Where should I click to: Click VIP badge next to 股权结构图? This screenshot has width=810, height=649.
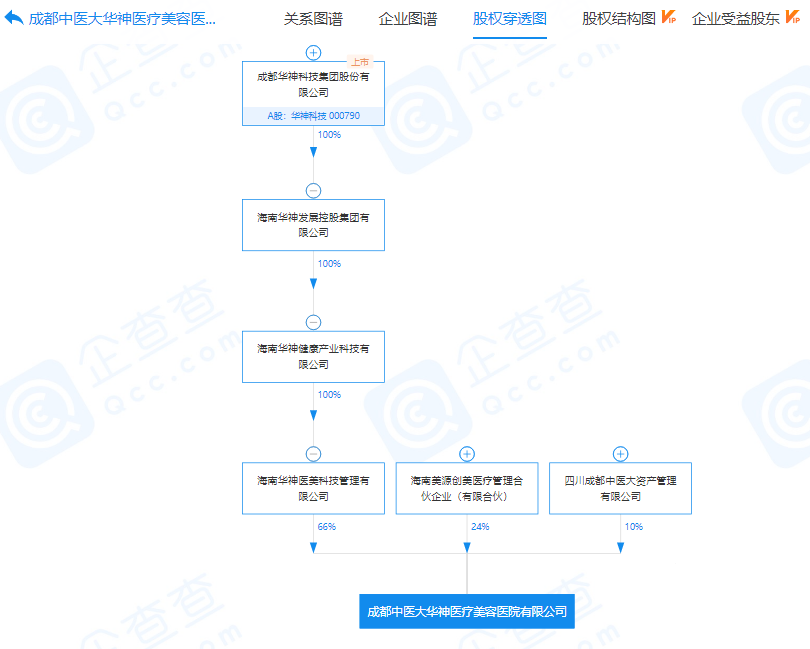(669, 18)
